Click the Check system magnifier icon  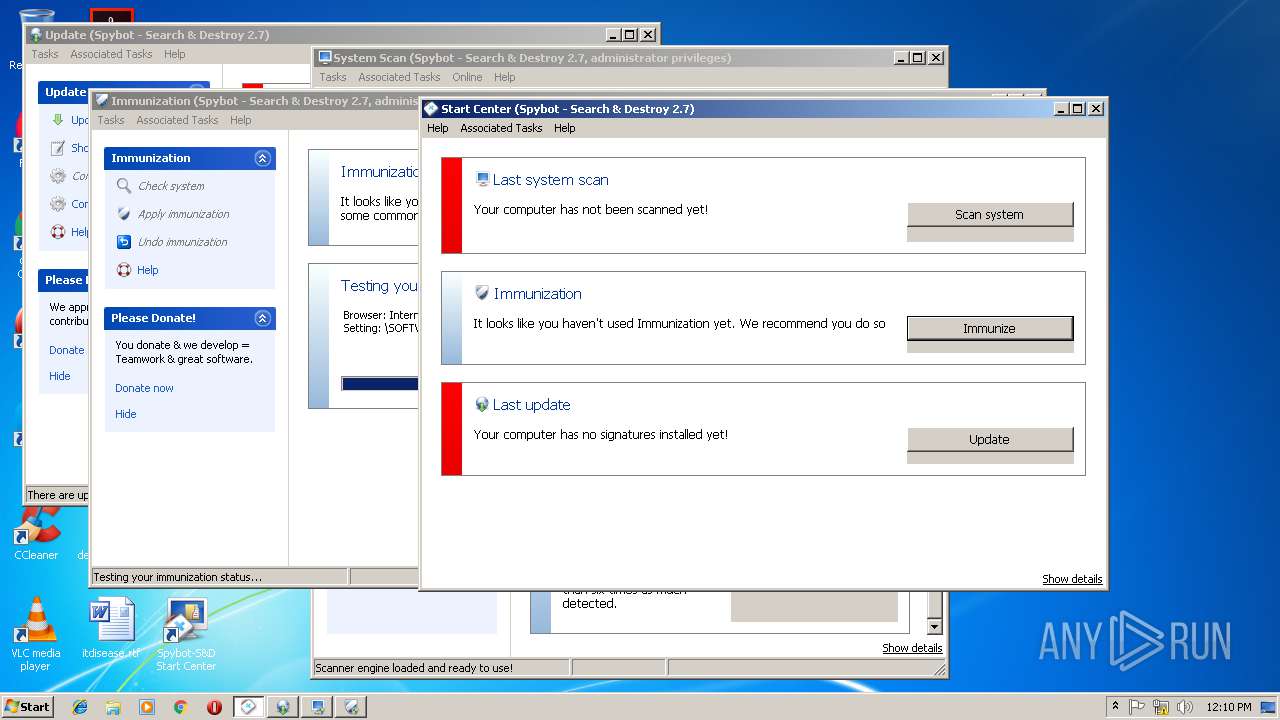124,186
